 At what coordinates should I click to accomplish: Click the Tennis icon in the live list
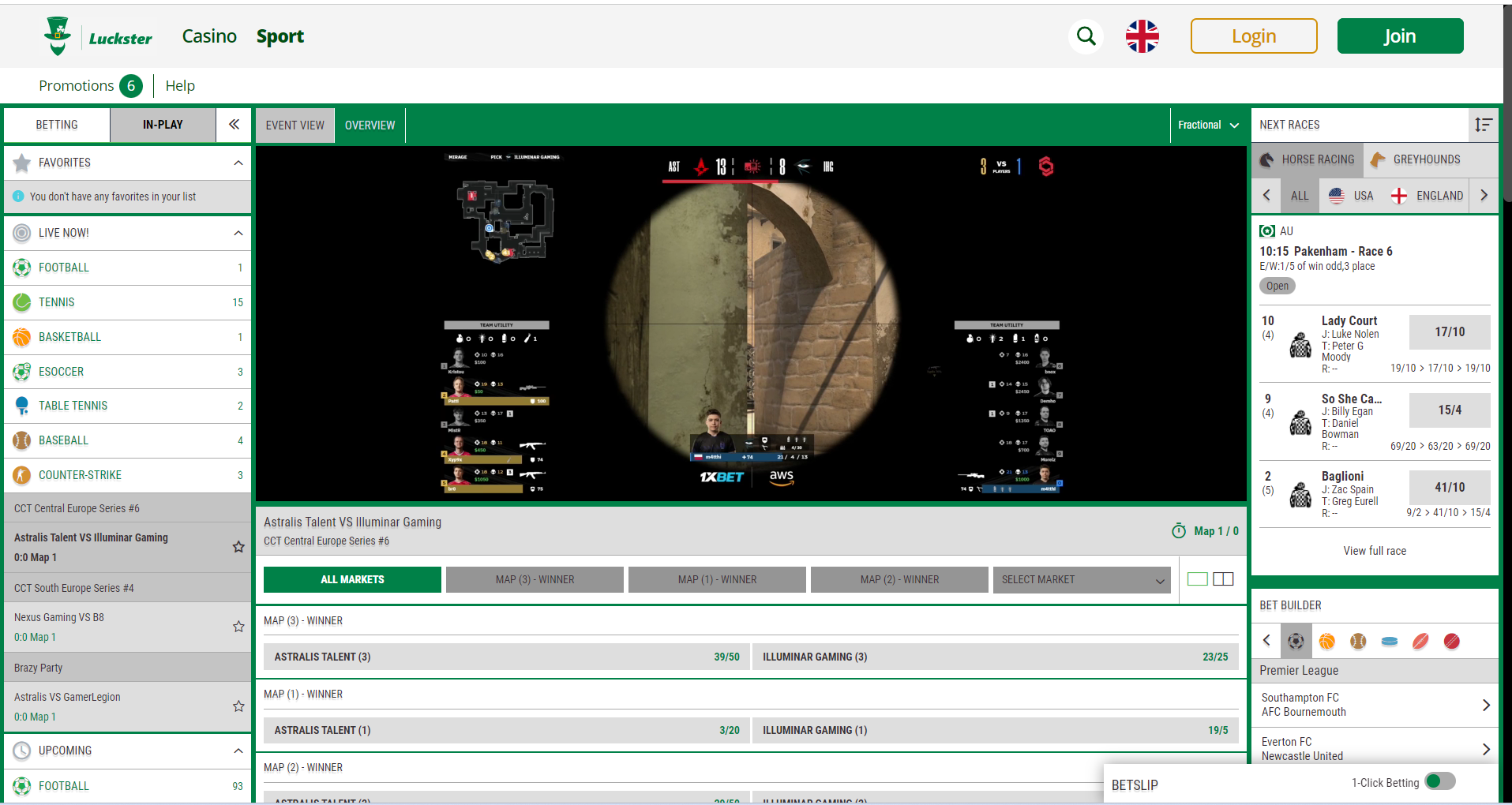(21, 302)
